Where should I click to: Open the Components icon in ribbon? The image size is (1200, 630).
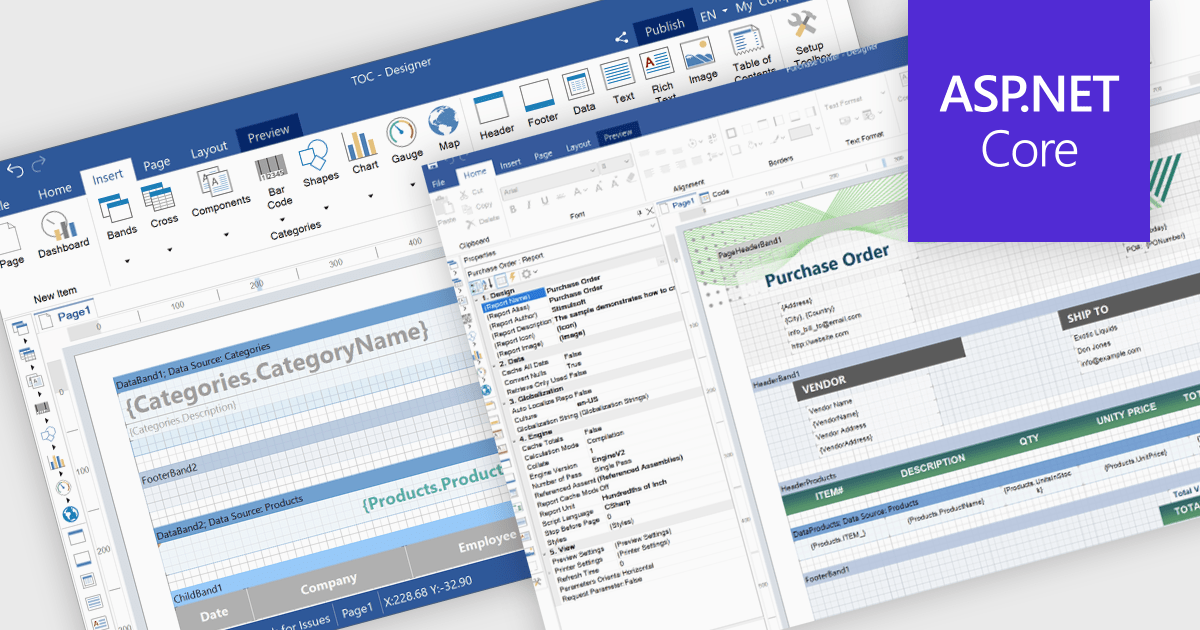[218, 190]
